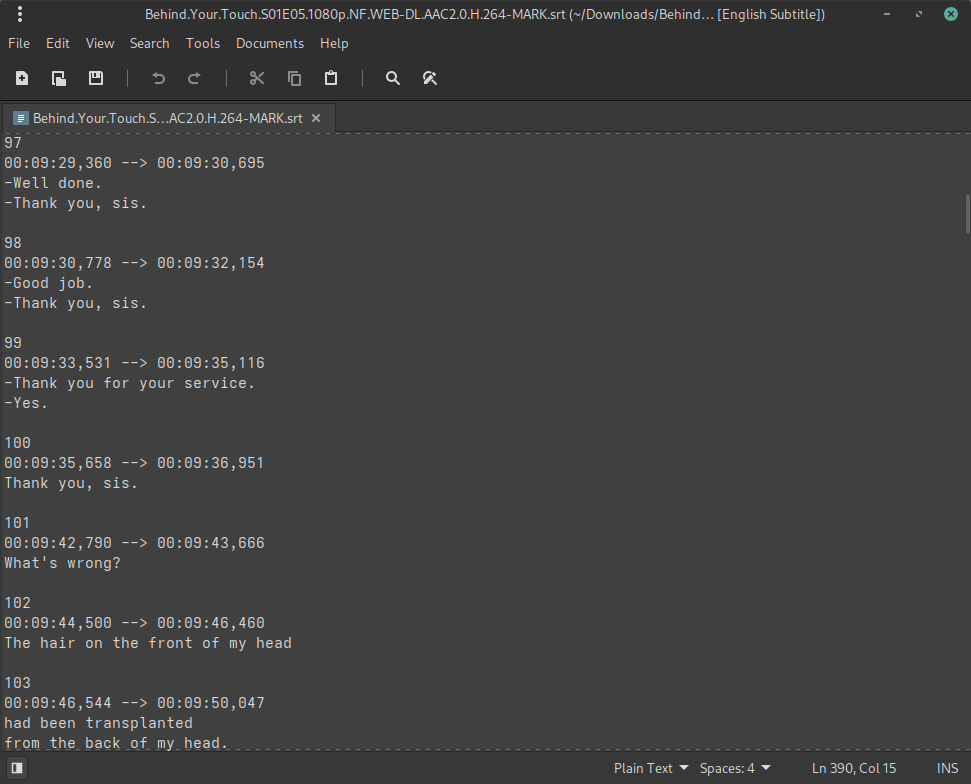Open the Documents menu

269,43
